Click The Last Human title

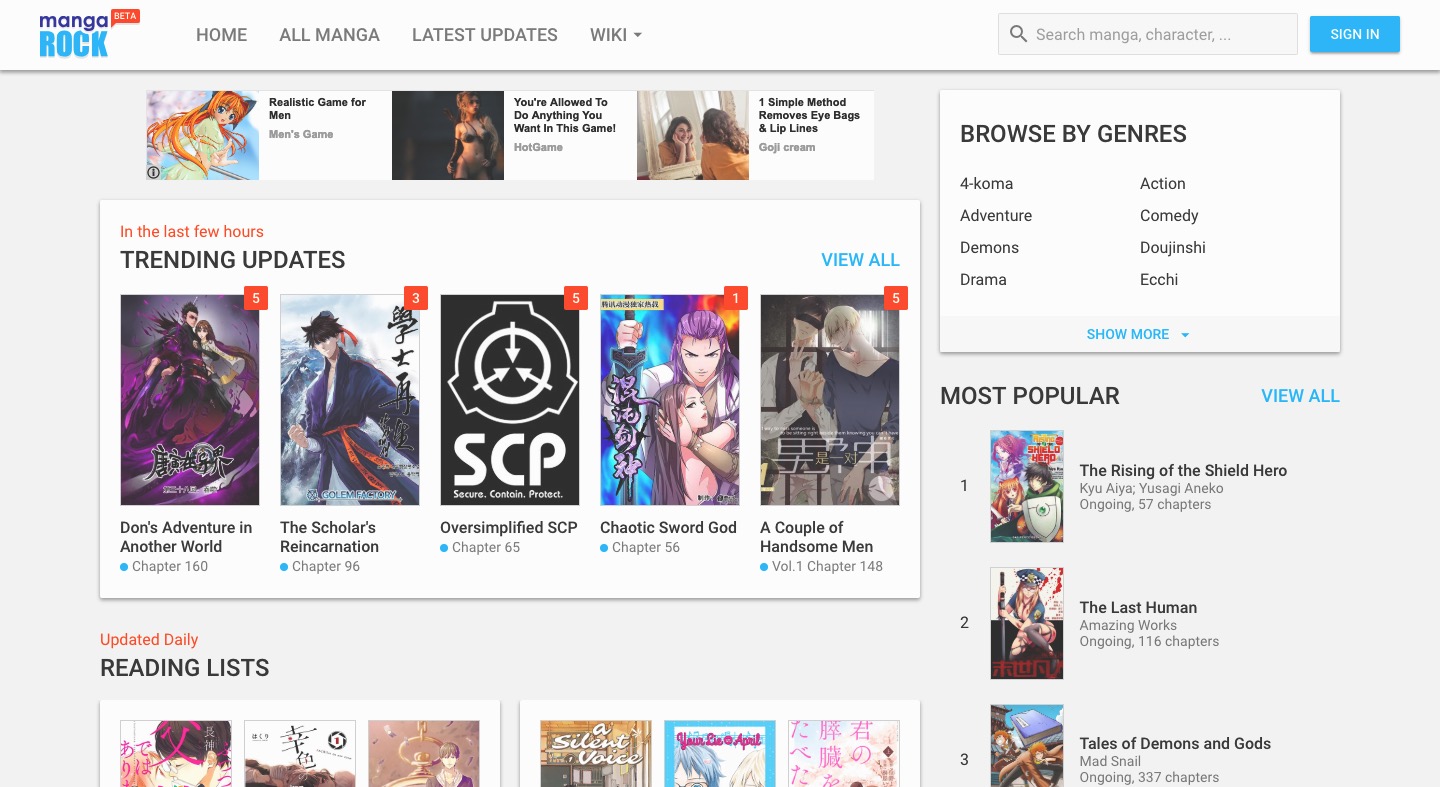[1138, 607]
